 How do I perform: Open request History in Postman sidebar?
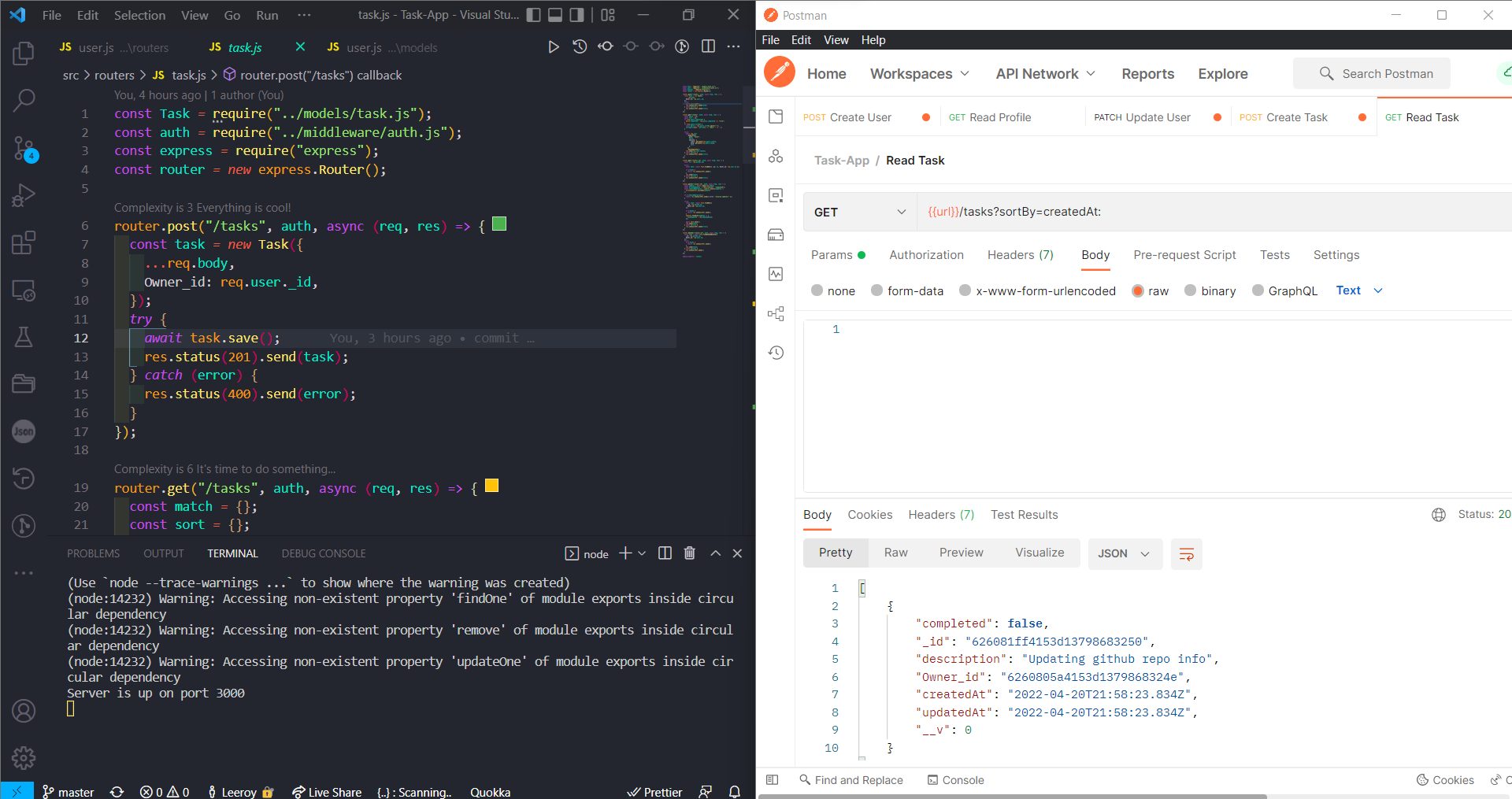776,353
